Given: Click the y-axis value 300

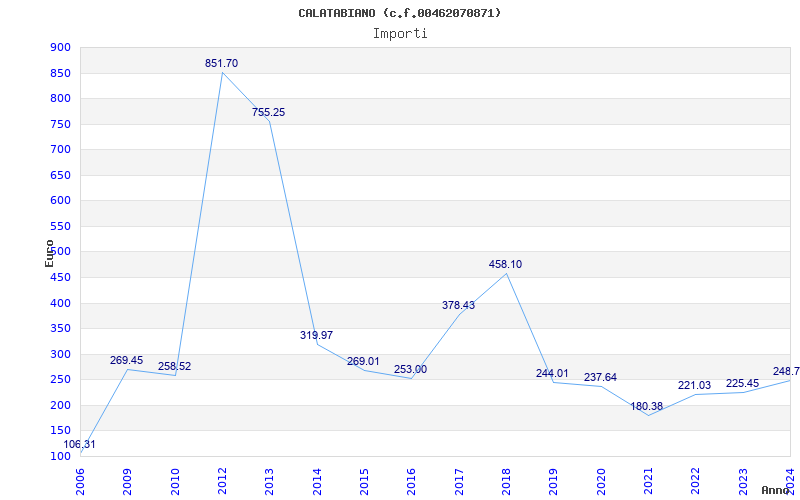Looking at the screenshot, I should coord(60,355).
